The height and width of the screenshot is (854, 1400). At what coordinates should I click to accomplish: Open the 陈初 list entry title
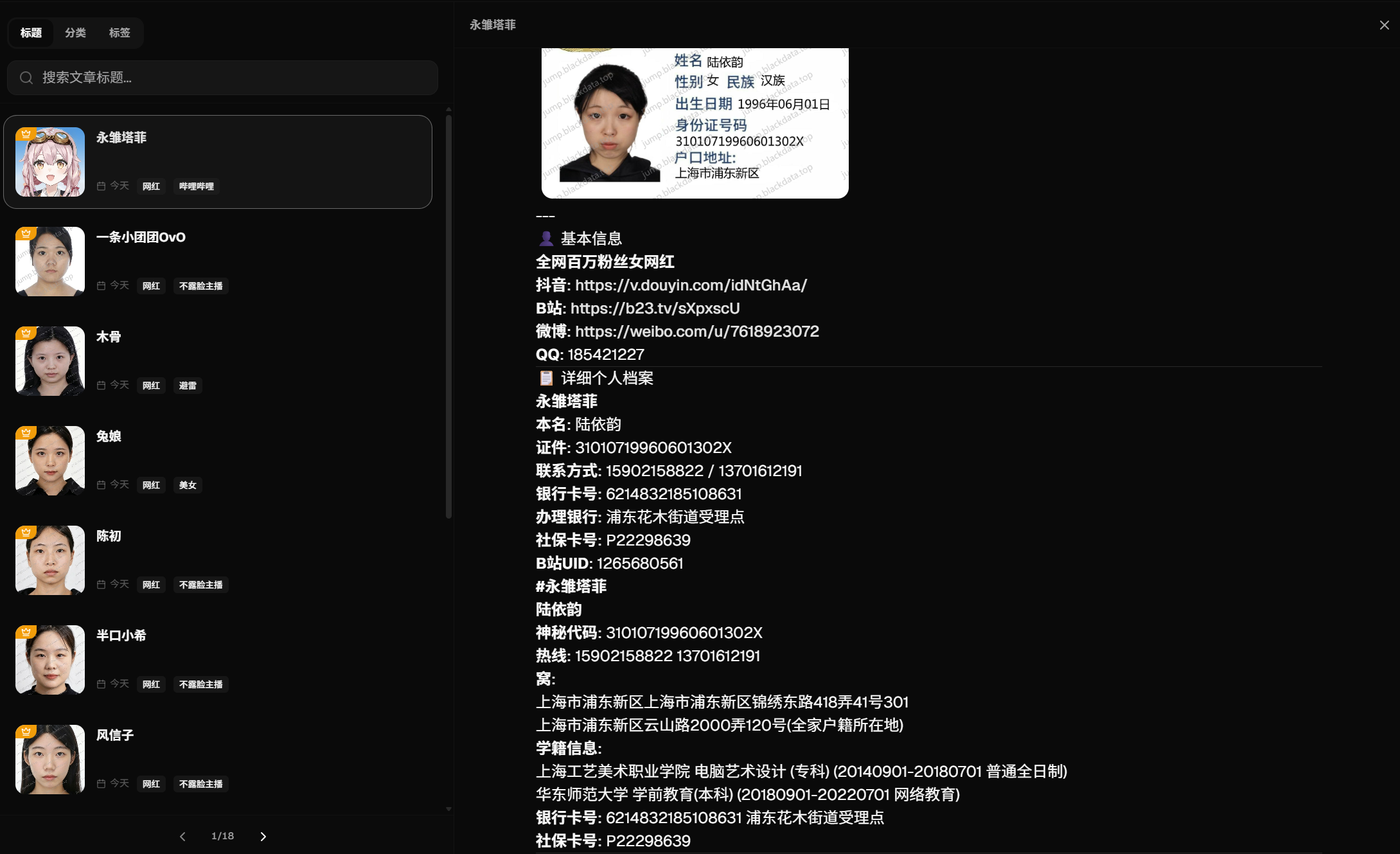coord(109,536)
